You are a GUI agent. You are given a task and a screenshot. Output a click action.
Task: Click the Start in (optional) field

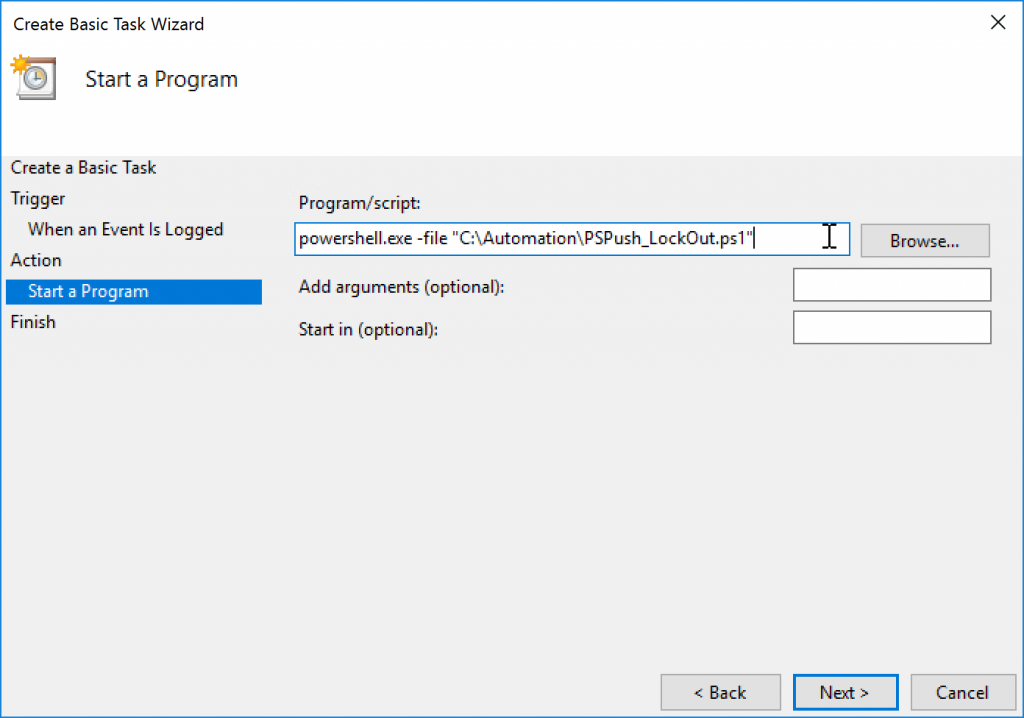(x=891, y=327)
